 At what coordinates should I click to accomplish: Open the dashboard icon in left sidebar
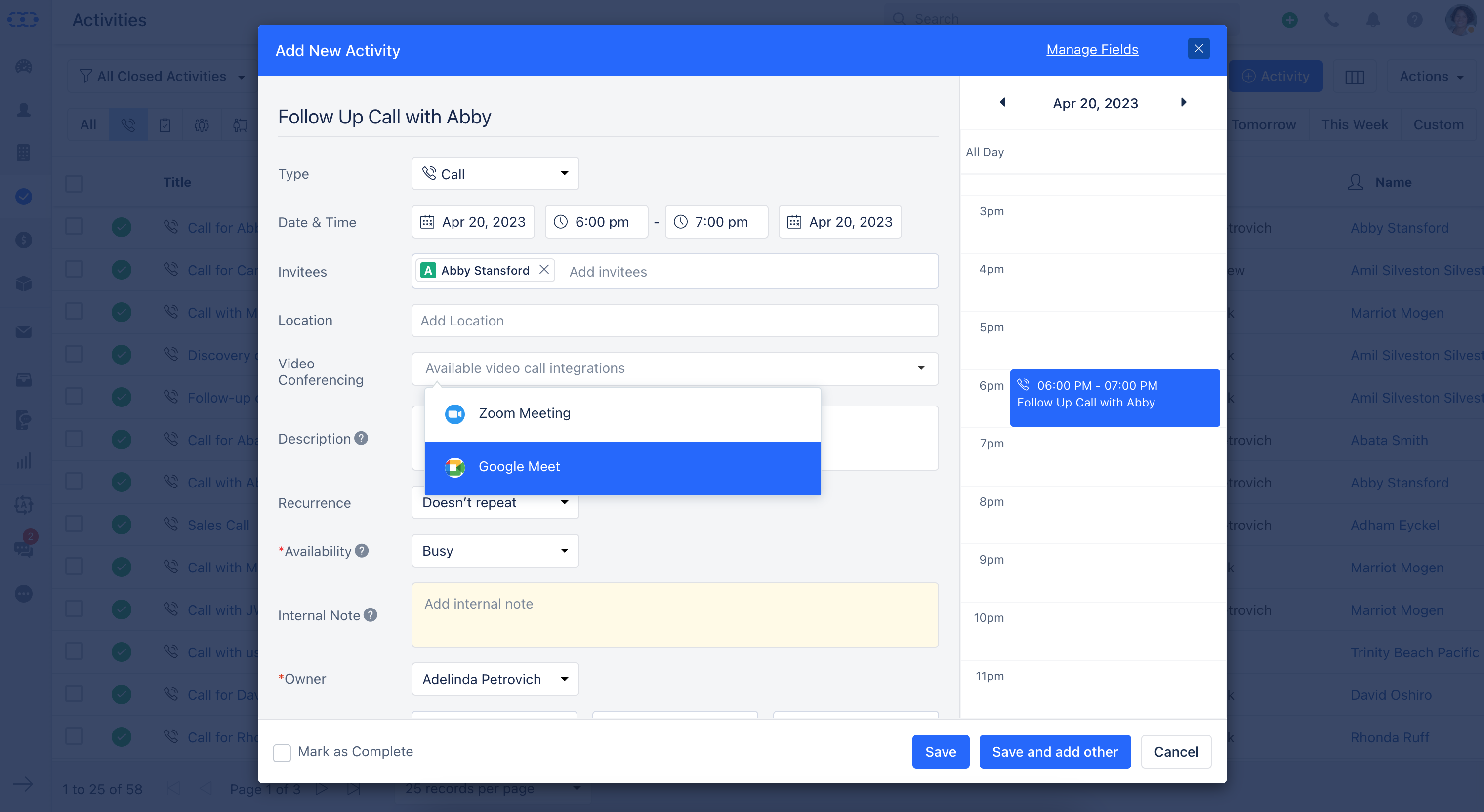point(24,66)
